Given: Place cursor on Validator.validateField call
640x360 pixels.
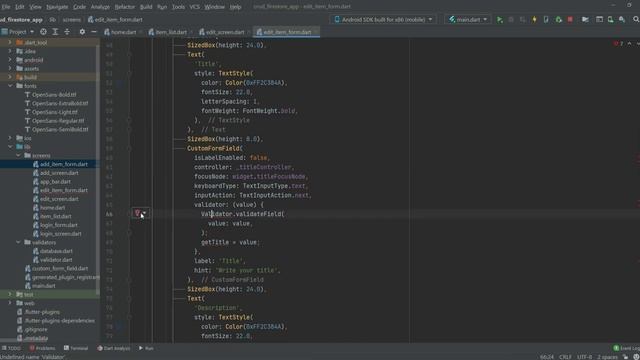Looking at the screenshot, I should 242,214.
